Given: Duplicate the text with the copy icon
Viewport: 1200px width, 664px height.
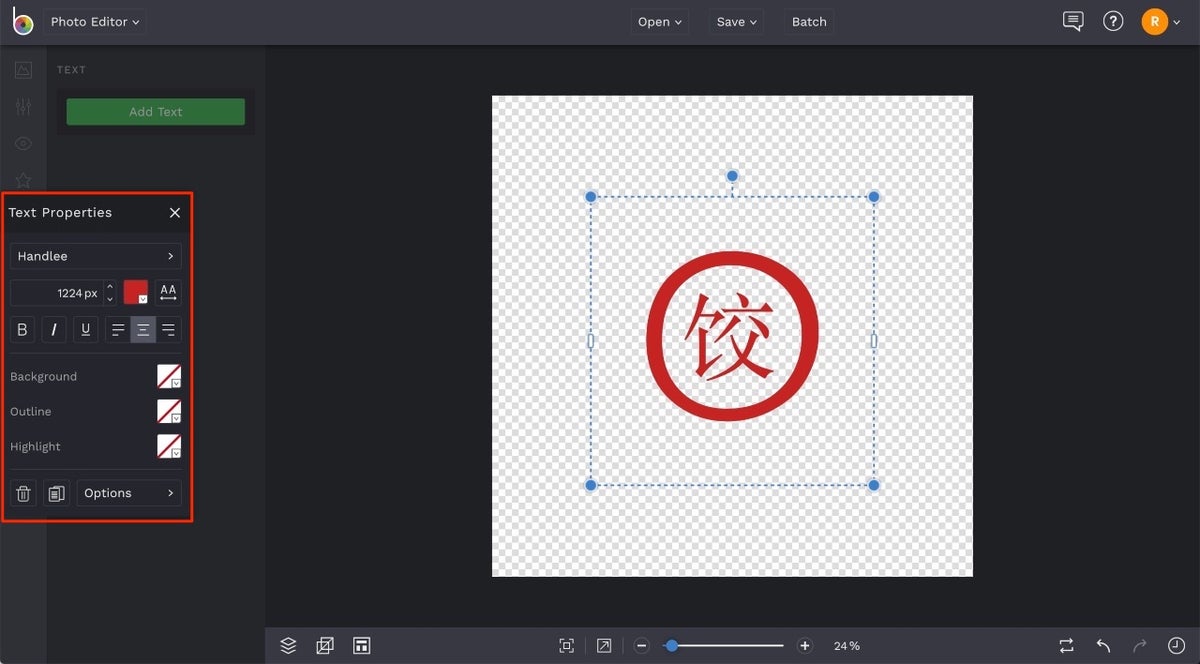Looking at the screenshot, I should pyautogui.click(x=56, y=492).
